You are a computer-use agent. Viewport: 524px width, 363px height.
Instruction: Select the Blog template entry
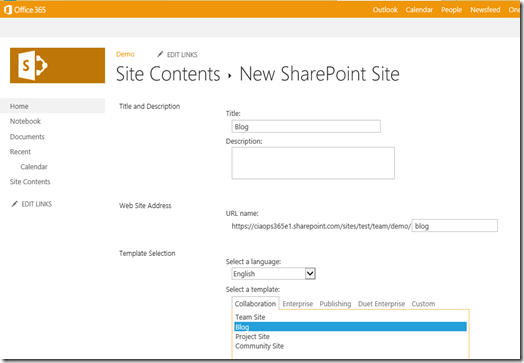pyautogui.click(x=351, y=327)
